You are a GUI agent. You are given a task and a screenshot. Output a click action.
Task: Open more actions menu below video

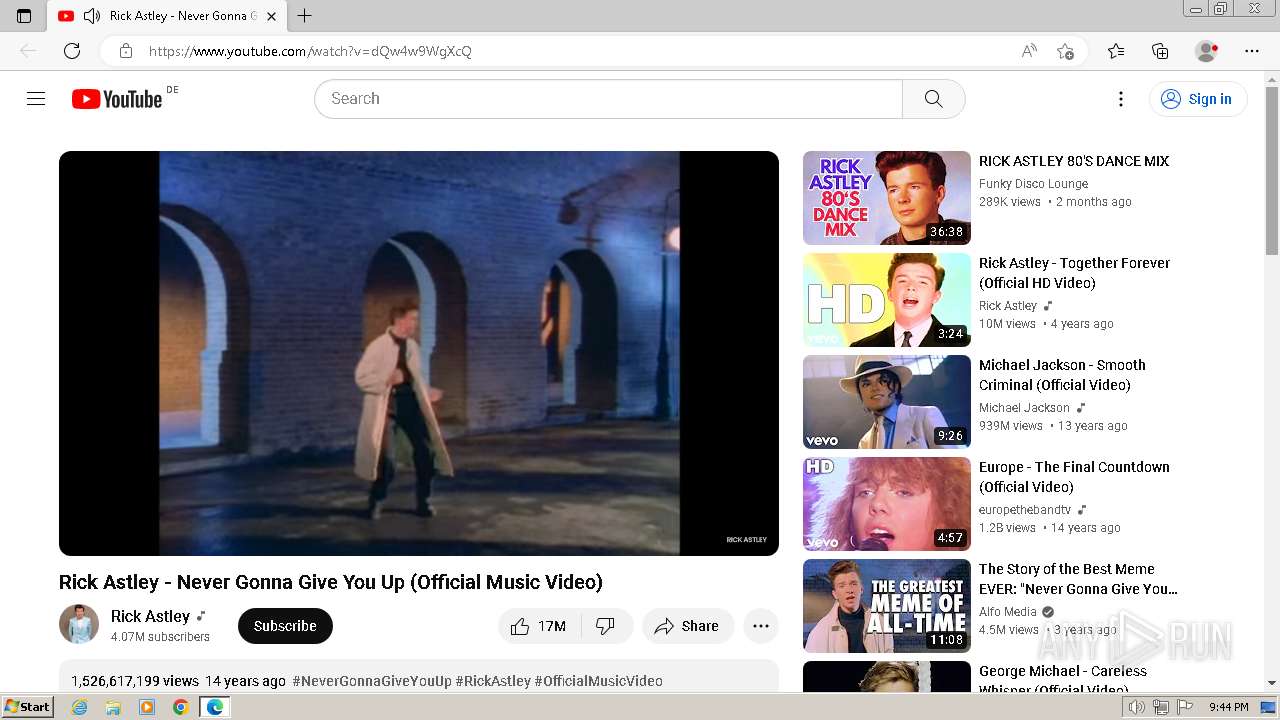pyautogui.click(x=761, y=626)
